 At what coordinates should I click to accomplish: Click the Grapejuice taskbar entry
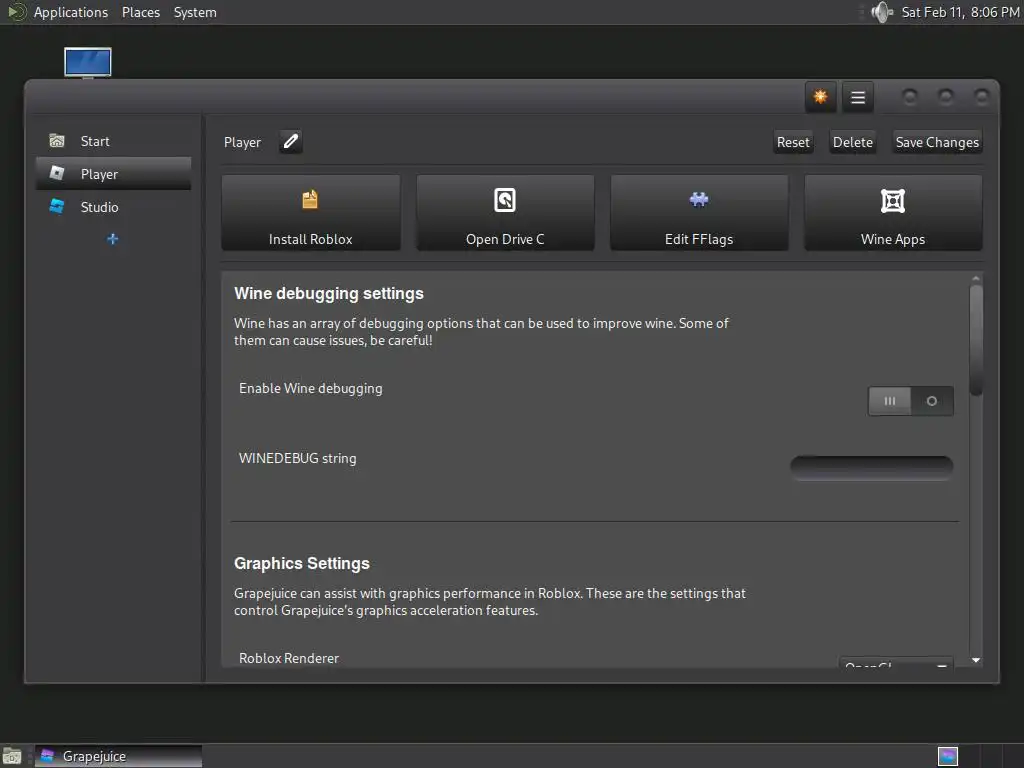[x=118, y=756]
